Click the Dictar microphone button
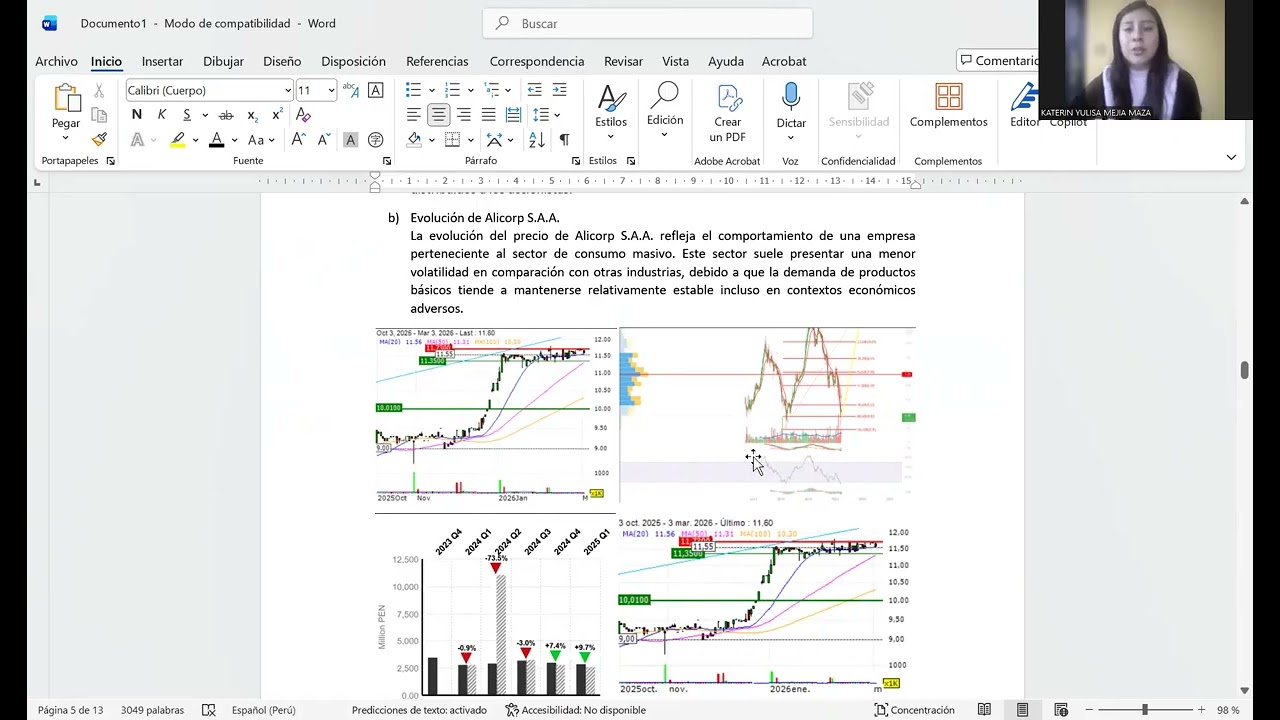The width and height of the screenshot is (1280, 720). point(791,107)
